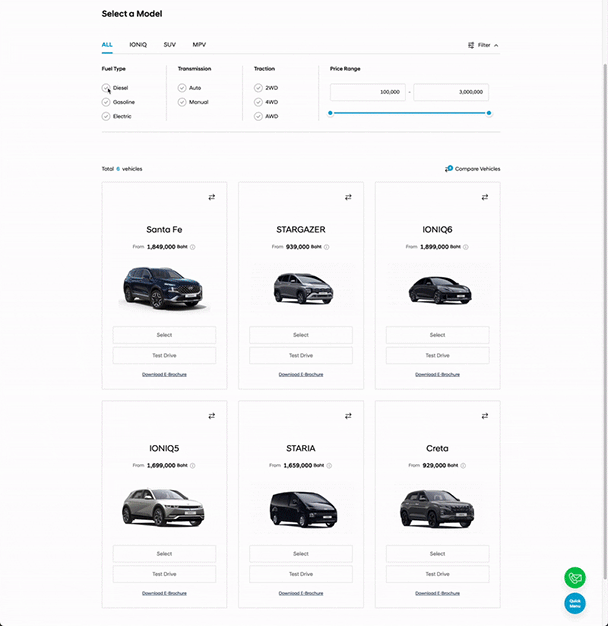Switch to the SUV tab
The image size is (608, 626).
(x=169, y=45)
